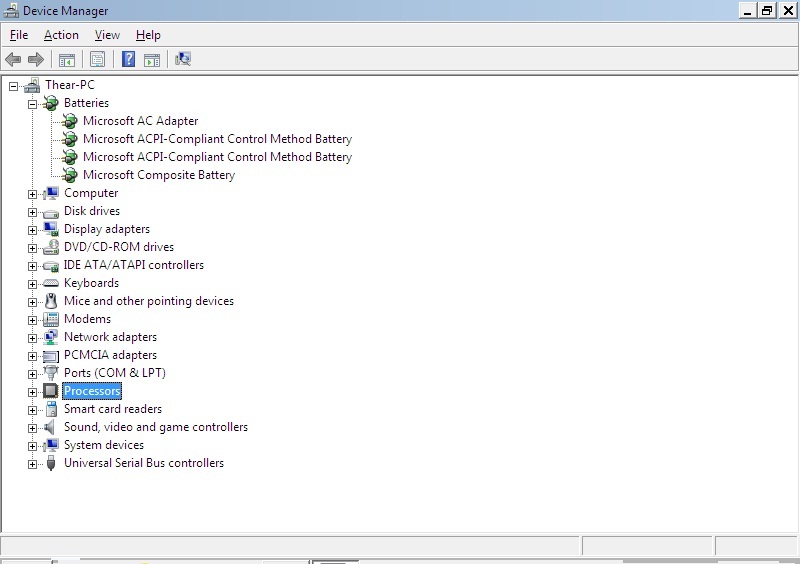Viewport: 800px width, 564px height.
Task: Collapse the Batteries category
Action: [32, 104]
